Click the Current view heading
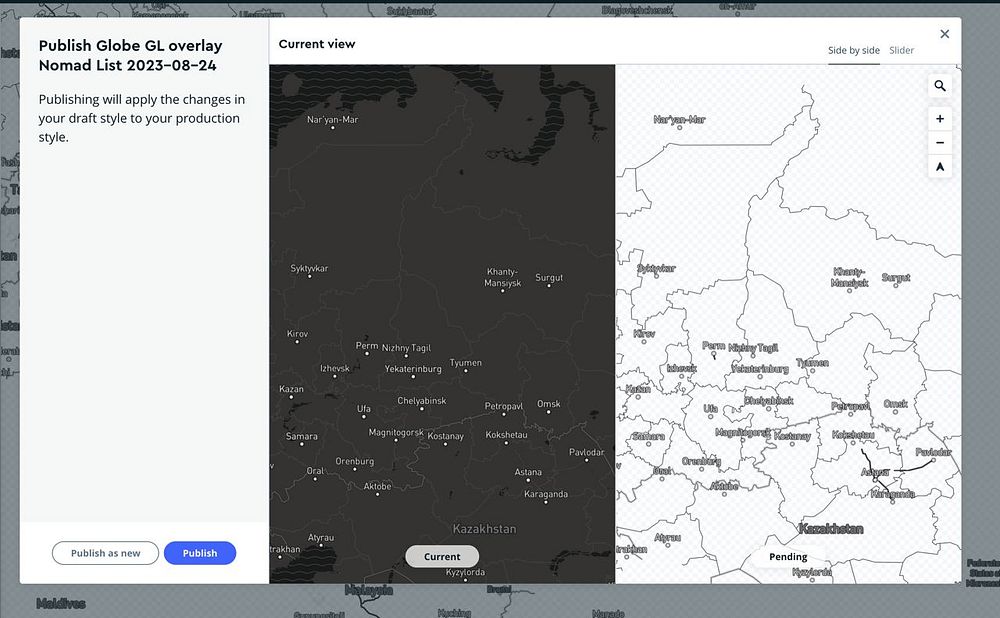The width and height of the screenshot is (1000, 618). (x=317, y=44)
